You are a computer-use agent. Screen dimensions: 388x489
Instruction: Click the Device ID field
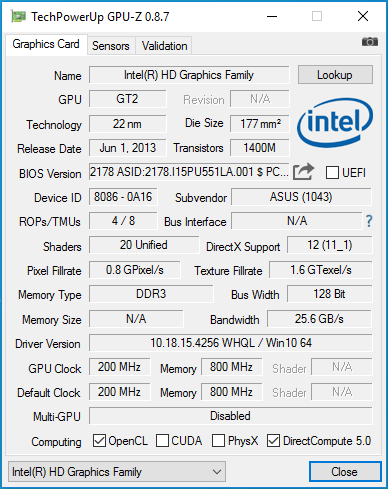tap(123, 197)
